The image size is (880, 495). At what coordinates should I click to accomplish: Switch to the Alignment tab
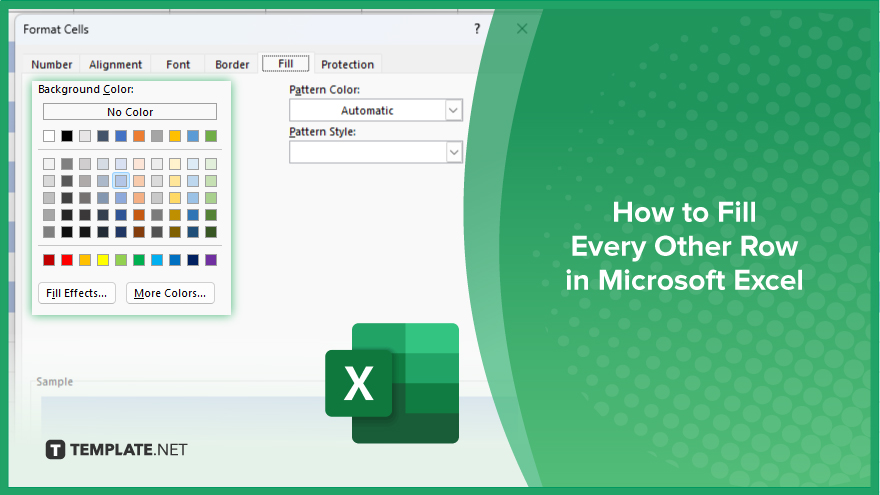coord(115,65)
